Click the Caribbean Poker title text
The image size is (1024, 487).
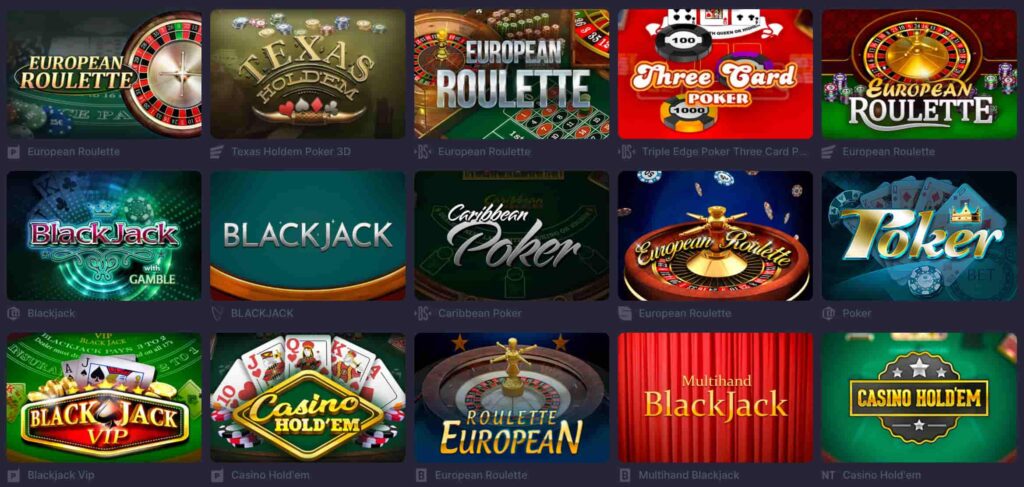tap(480, 313)
